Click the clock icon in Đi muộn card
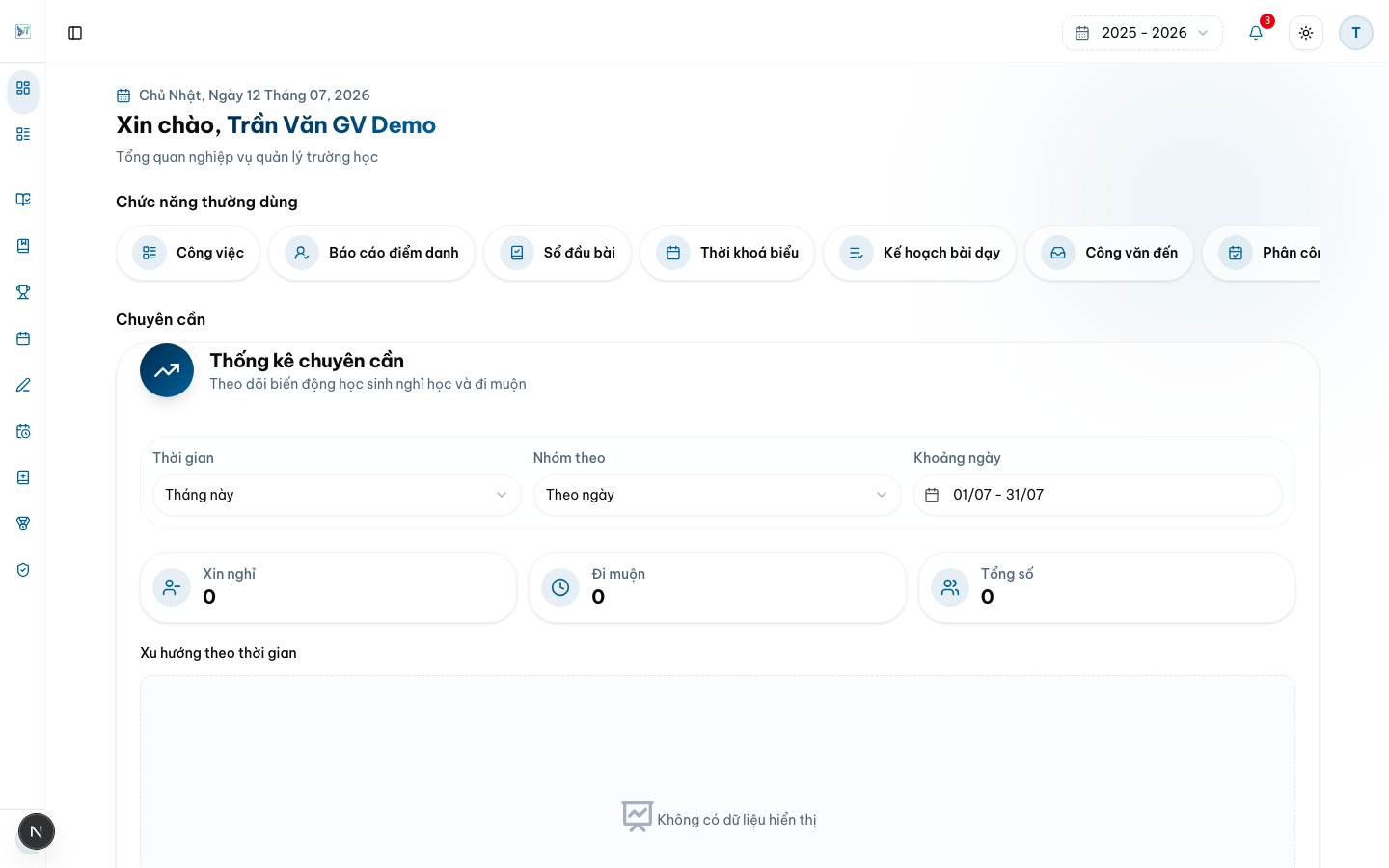Screen dimensions: 1389x868 [560, 587]
